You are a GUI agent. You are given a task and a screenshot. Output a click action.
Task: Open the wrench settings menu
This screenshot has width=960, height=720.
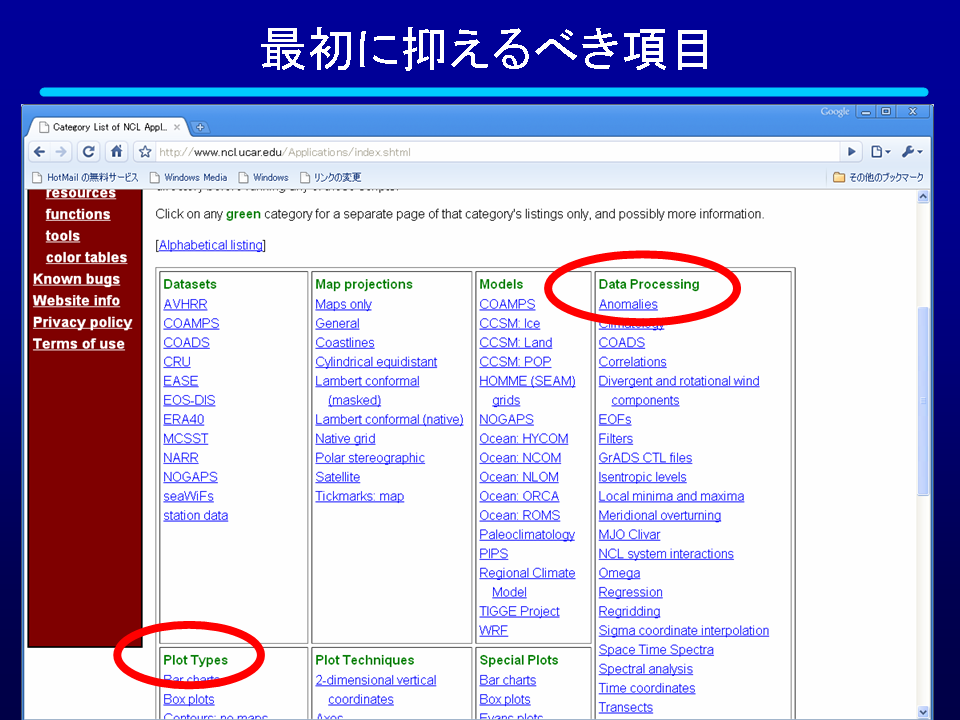pos(912,152)
